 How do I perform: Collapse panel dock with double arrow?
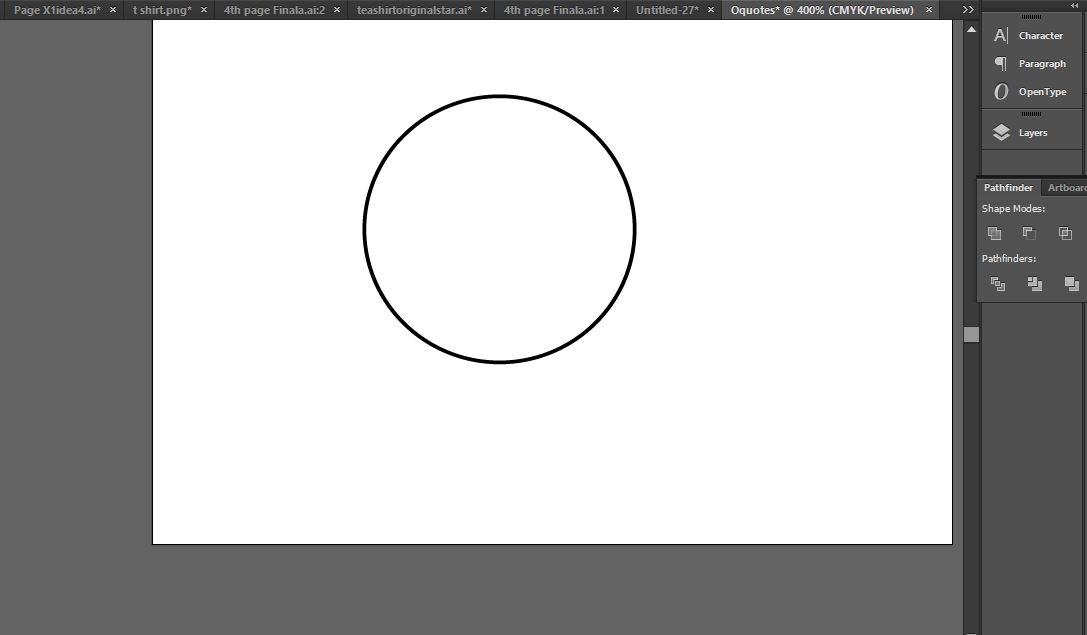click(1075, 6)
